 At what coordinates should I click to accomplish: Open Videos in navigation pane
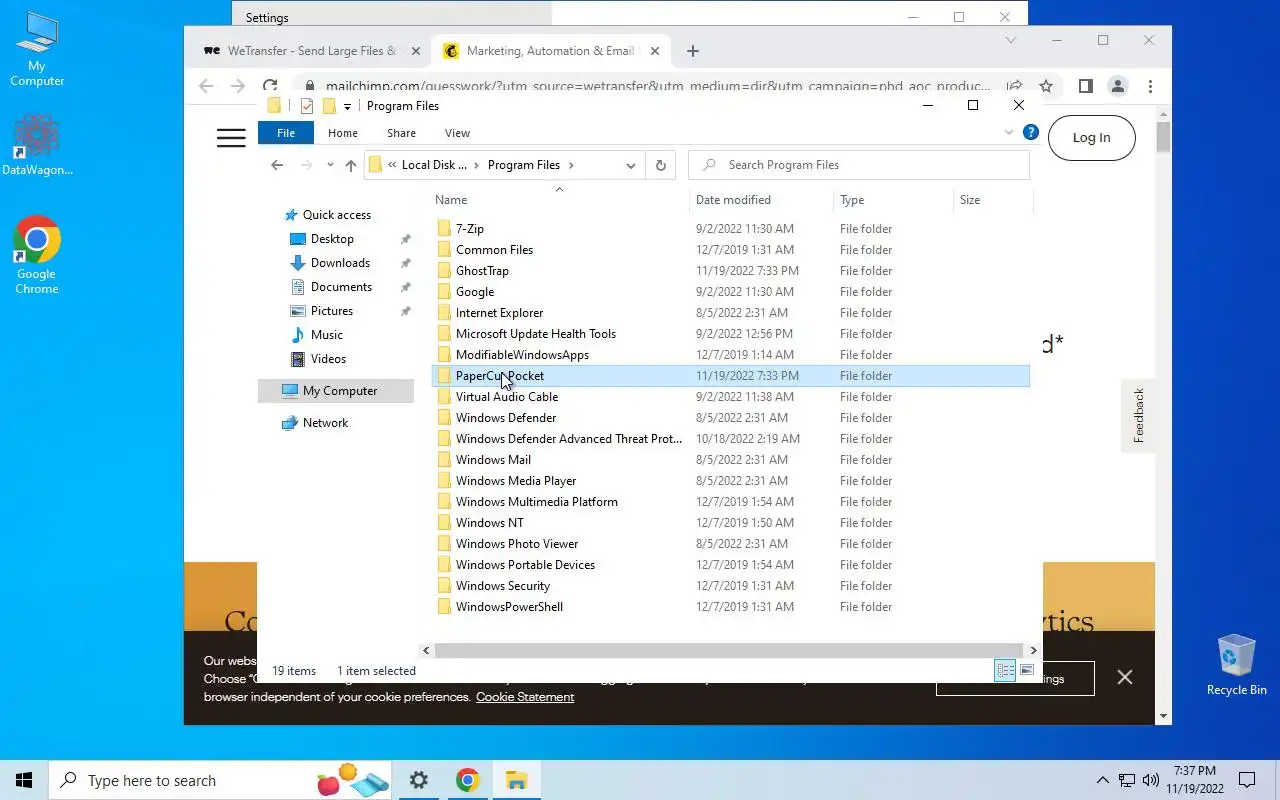pos(328,359)
